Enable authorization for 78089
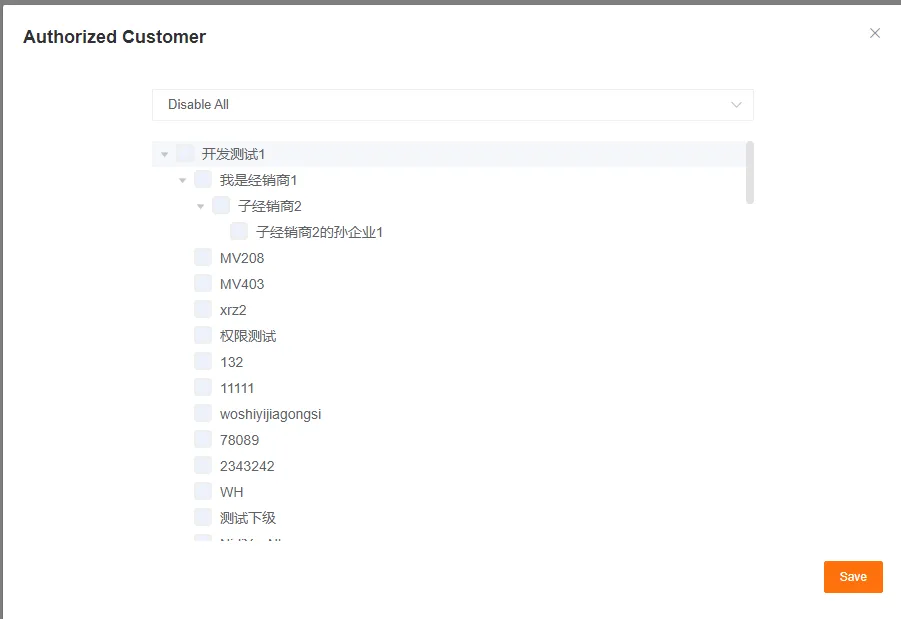 click(x=201, y=439)
